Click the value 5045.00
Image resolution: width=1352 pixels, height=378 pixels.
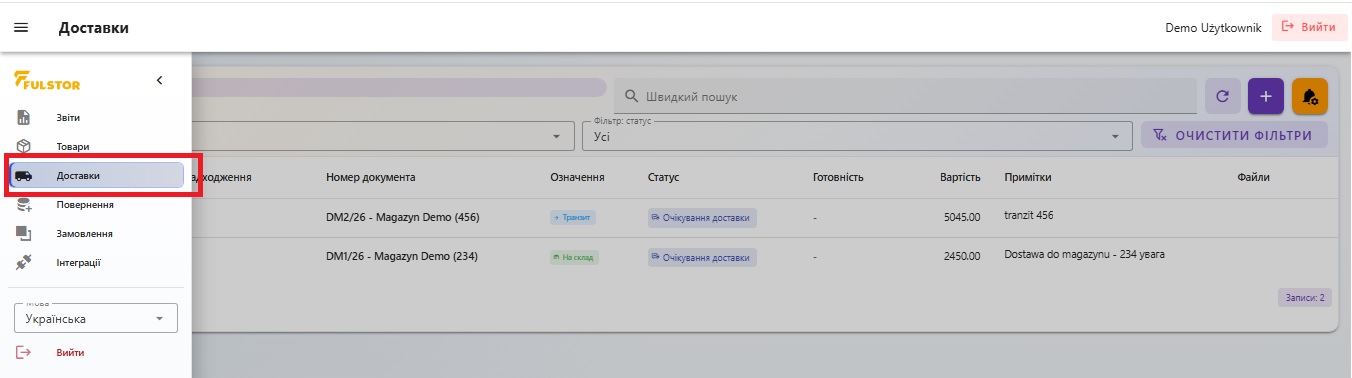(x=962, y=217)
